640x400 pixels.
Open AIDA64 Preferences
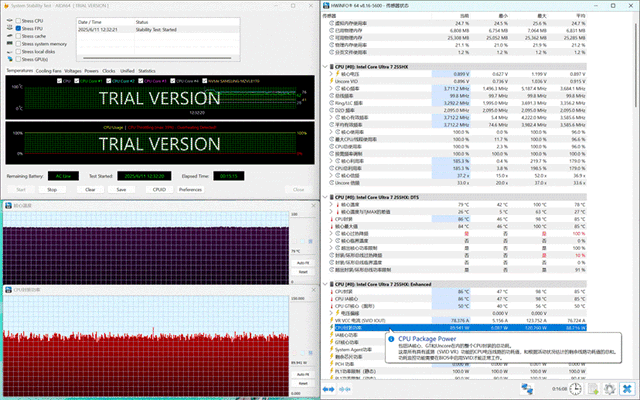coord(190,190)
